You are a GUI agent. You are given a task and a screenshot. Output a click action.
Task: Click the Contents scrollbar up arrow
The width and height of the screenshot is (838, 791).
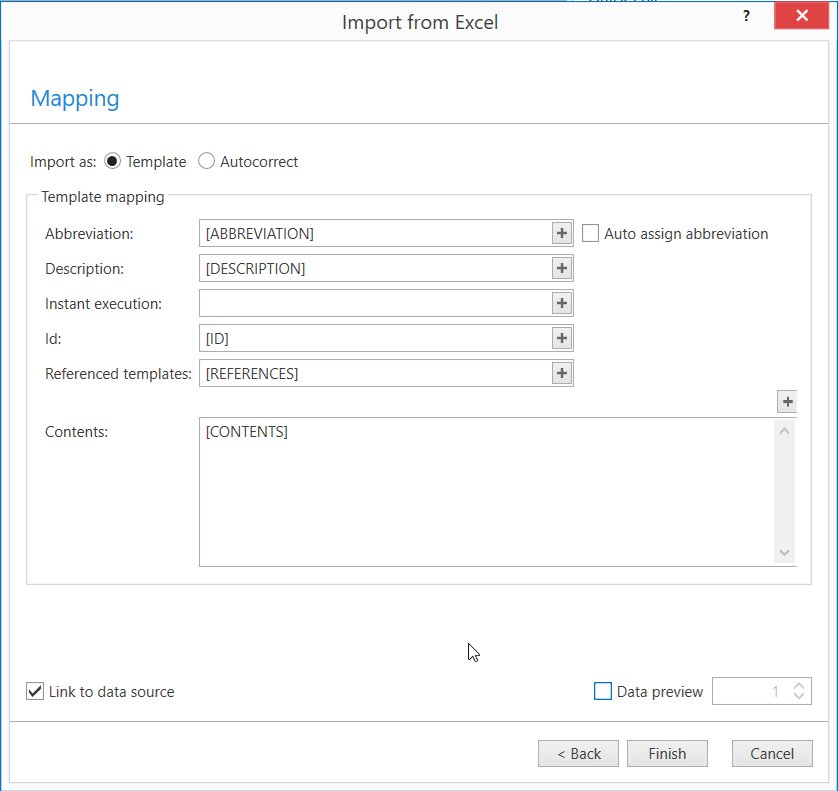click(785, 431)
